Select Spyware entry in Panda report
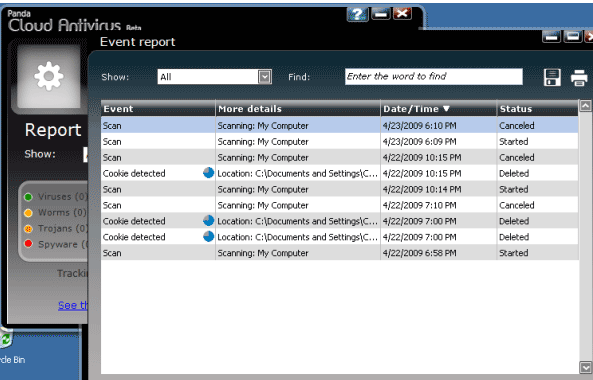 click(56, 244)
